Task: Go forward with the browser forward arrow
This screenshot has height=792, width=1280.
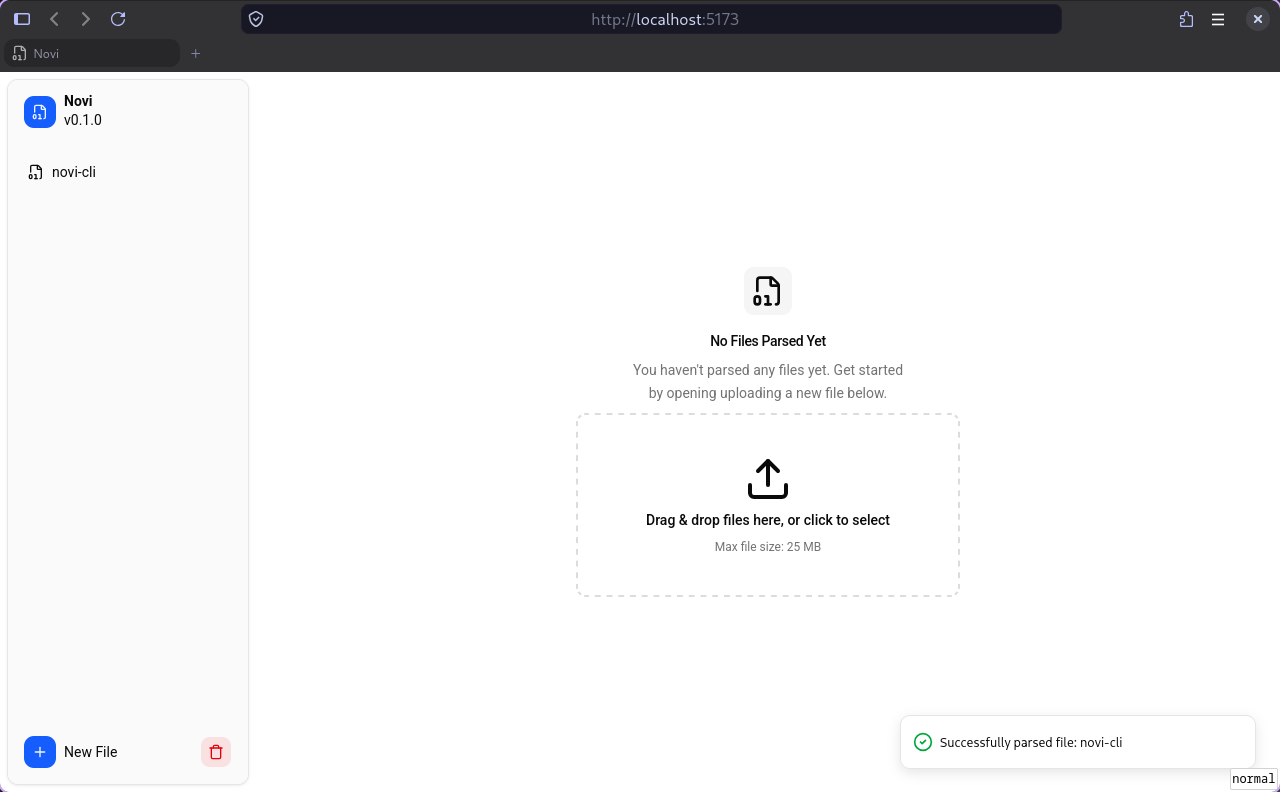Action: click(x=86, y=19)
